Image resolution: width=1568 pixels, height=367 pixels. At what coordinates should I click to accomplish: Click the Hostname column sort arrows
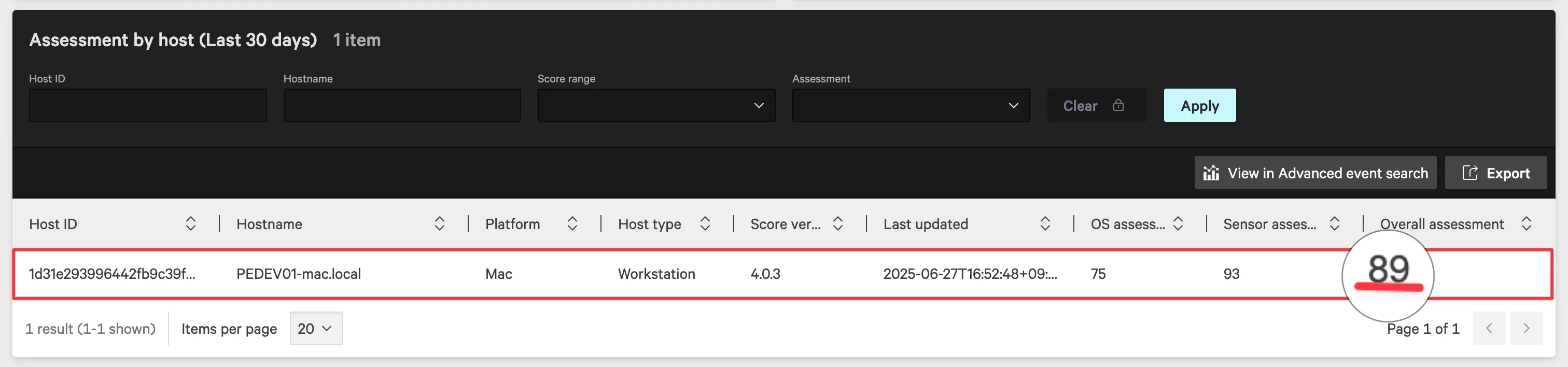click(439, 224)
